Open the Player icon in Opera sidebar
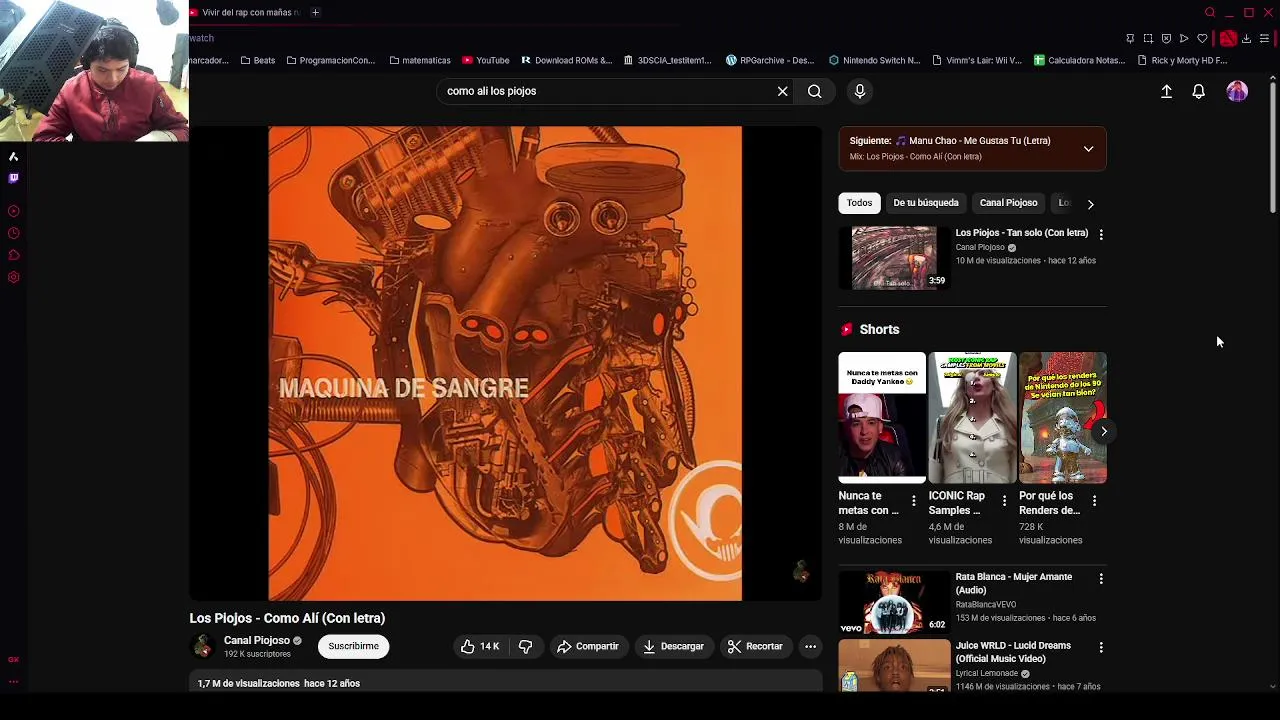Image resolution: width=1280 pixels, height=720 pixels. [x=13, y=211]
